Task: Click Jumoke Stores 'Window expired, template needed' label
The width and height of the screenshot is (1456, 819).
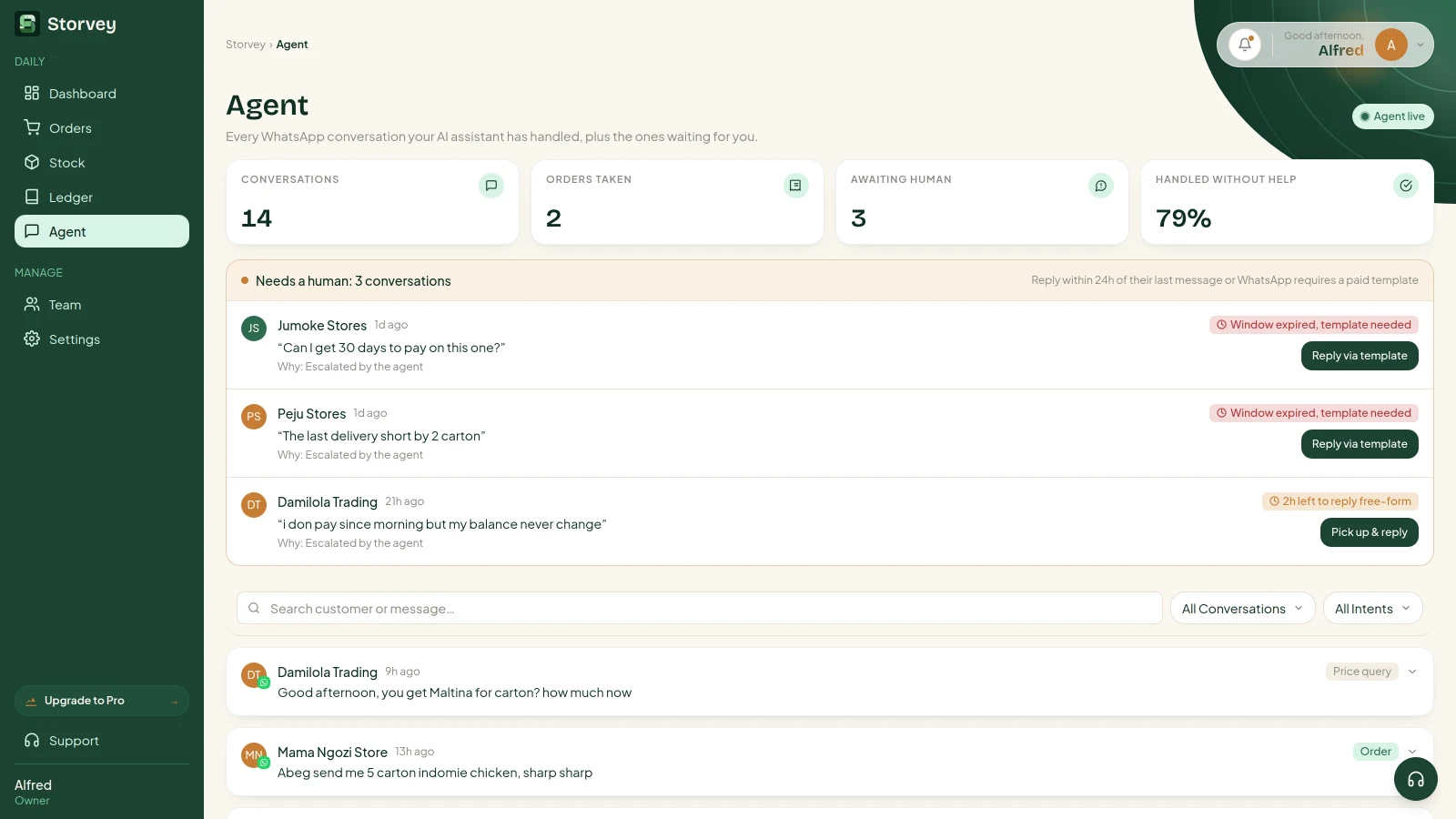Action: [1313, 325]
